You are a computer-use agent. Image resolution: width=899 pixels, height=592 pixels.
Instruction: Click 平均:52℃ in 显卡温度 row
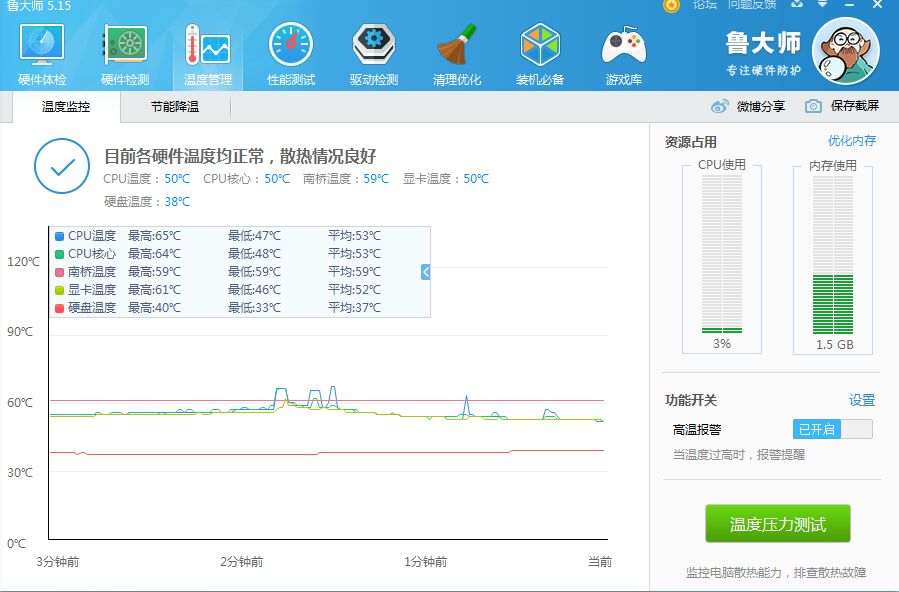[x=354, y=289]
